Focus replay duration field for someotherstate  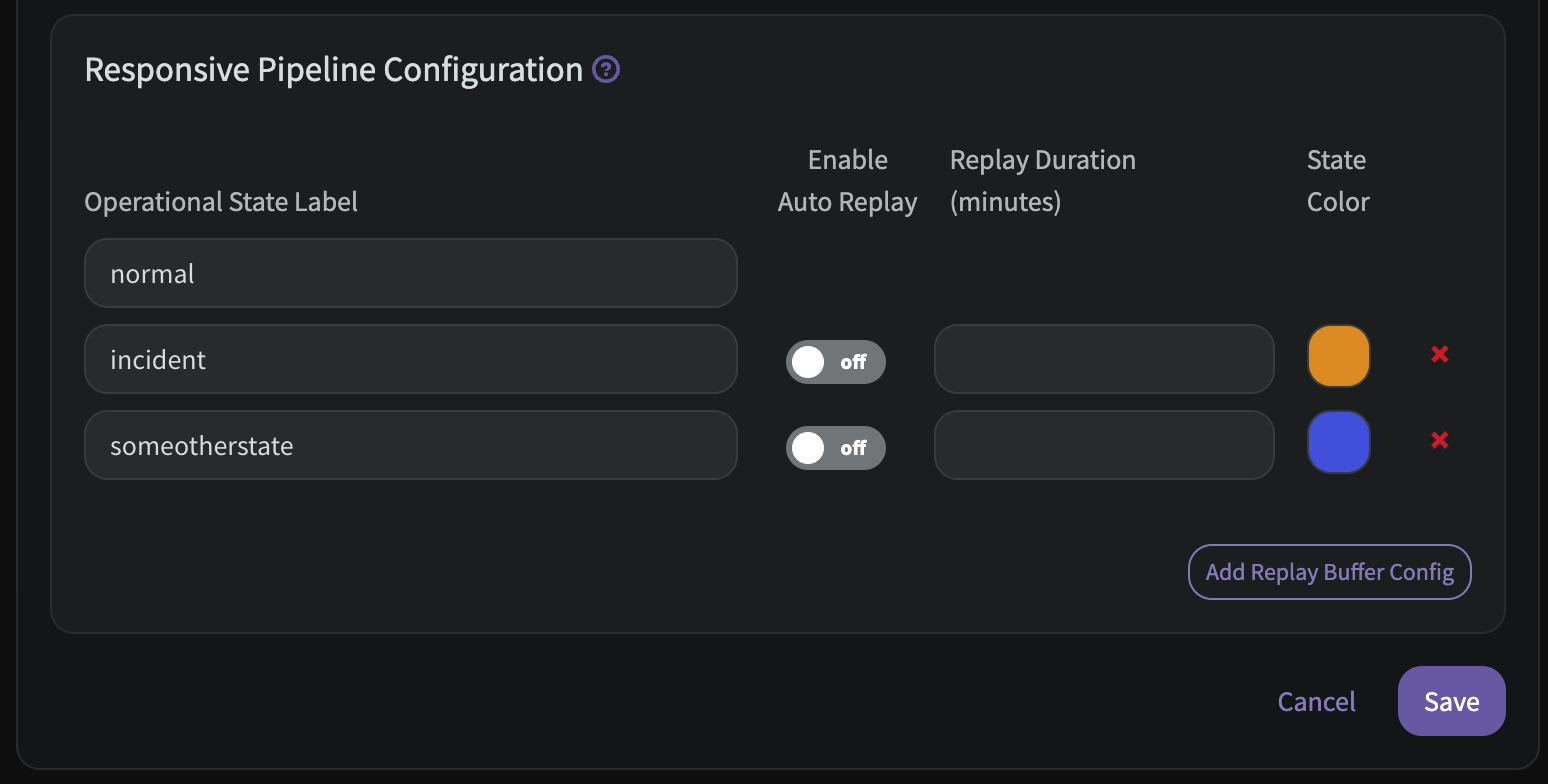(1104, 445)
